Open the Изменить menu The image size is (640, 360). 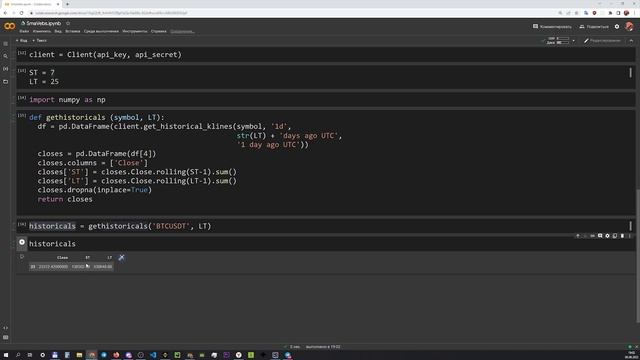click(x=42, y=31)
